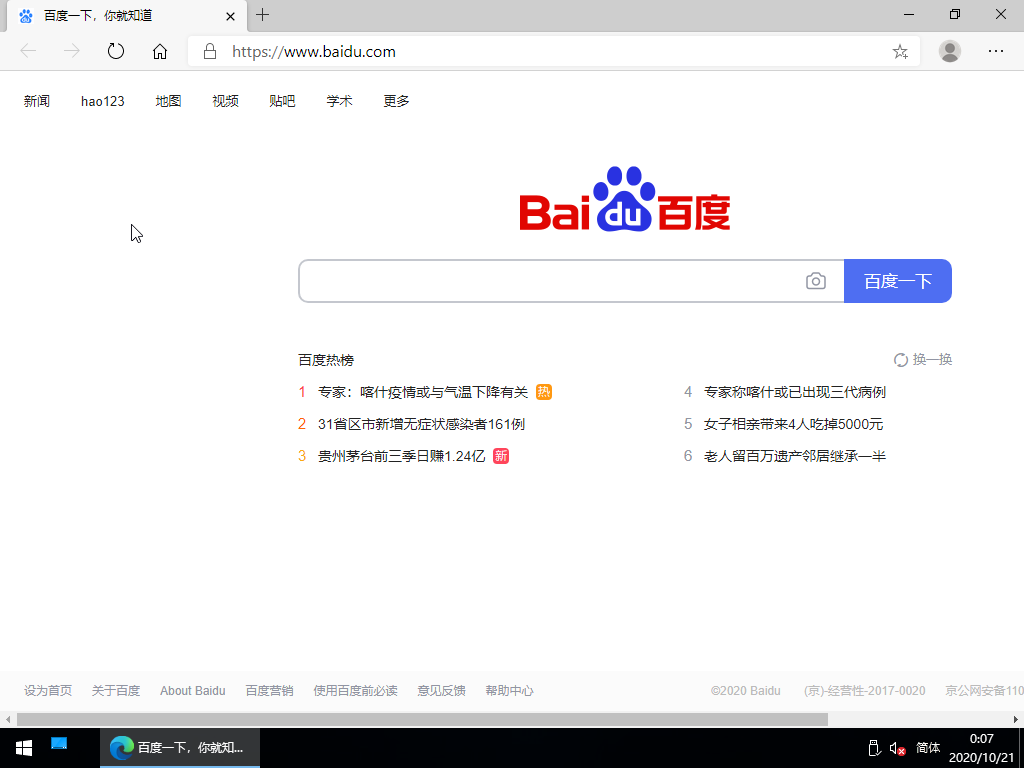This screenshot has width=1024, height=768.
Task: Click the browser forward arrow
Action: click(x=71, y=51)
